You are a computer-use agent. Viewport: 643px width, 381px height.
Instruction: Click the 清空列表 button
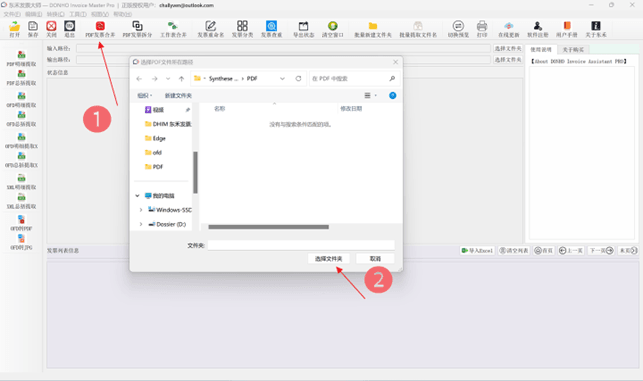pyautogui.click(x=514, y=250)
